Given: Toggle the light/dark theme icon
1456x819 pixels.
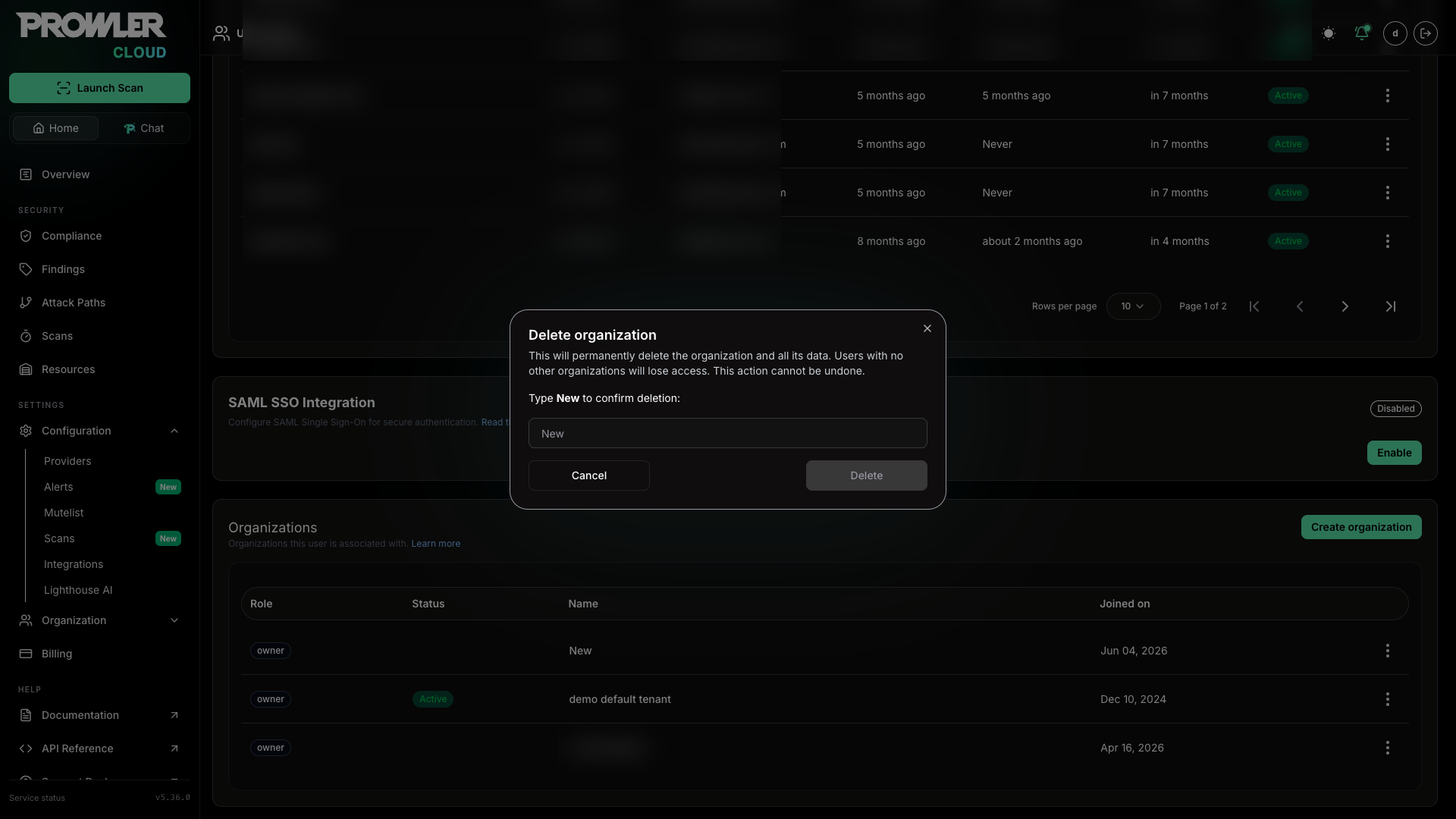Looking at the screenshot, I should click(x=1328, y=33).
